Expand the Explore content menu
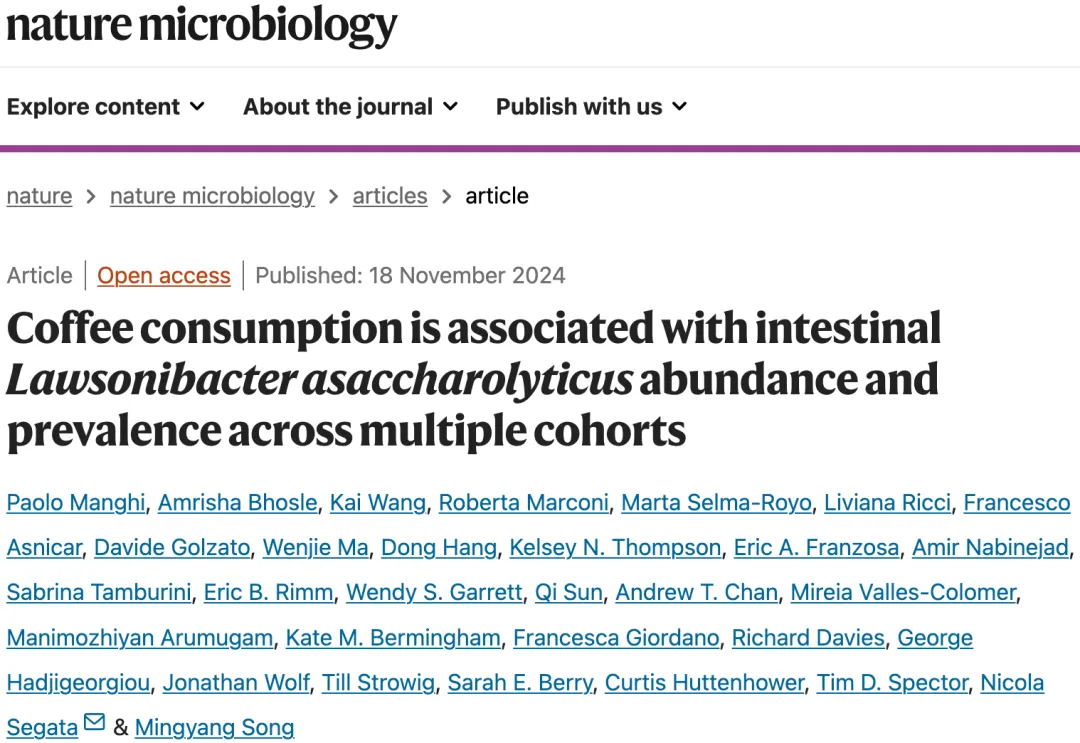The width and height of the screenshot is (1080, 743). tap(106, 107)
